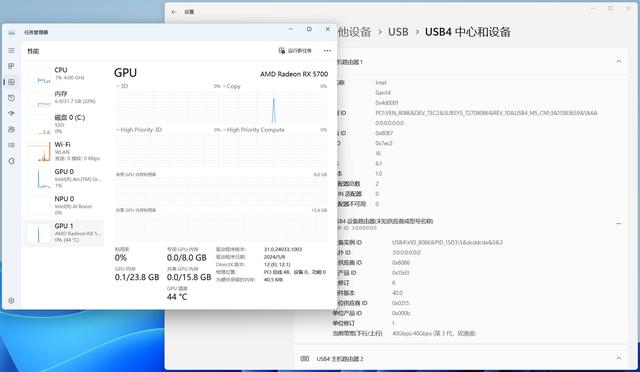Open Task Manager settings gear
The width and height of the screenshot is (640, 372).
11,301
